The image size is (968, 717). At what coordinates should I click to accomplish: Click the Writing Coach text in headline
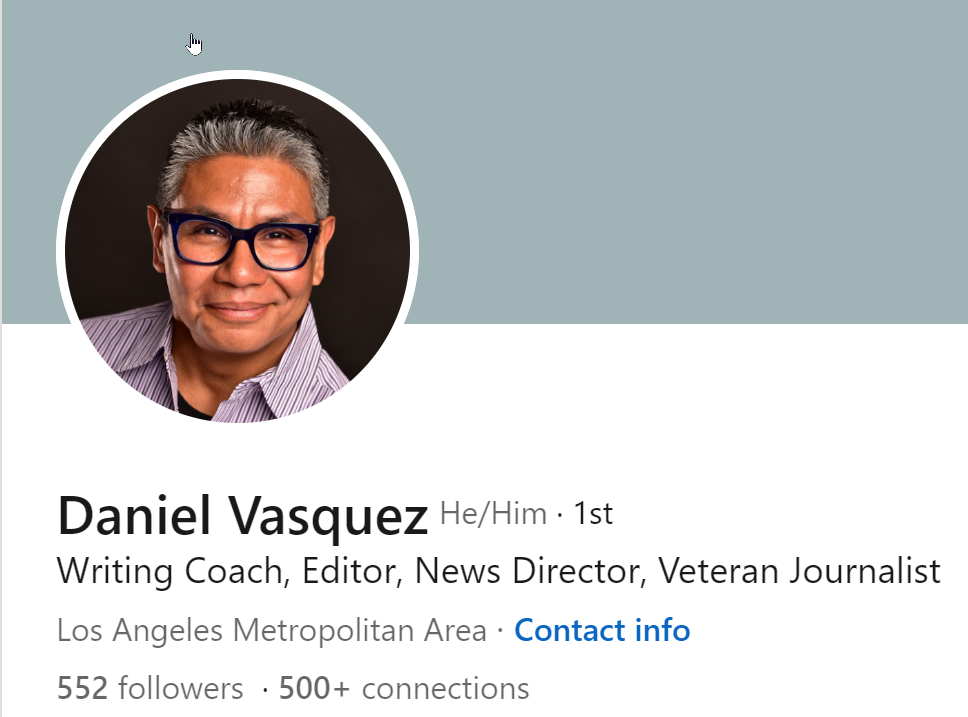pyautogui.click(x=170, y=571)
